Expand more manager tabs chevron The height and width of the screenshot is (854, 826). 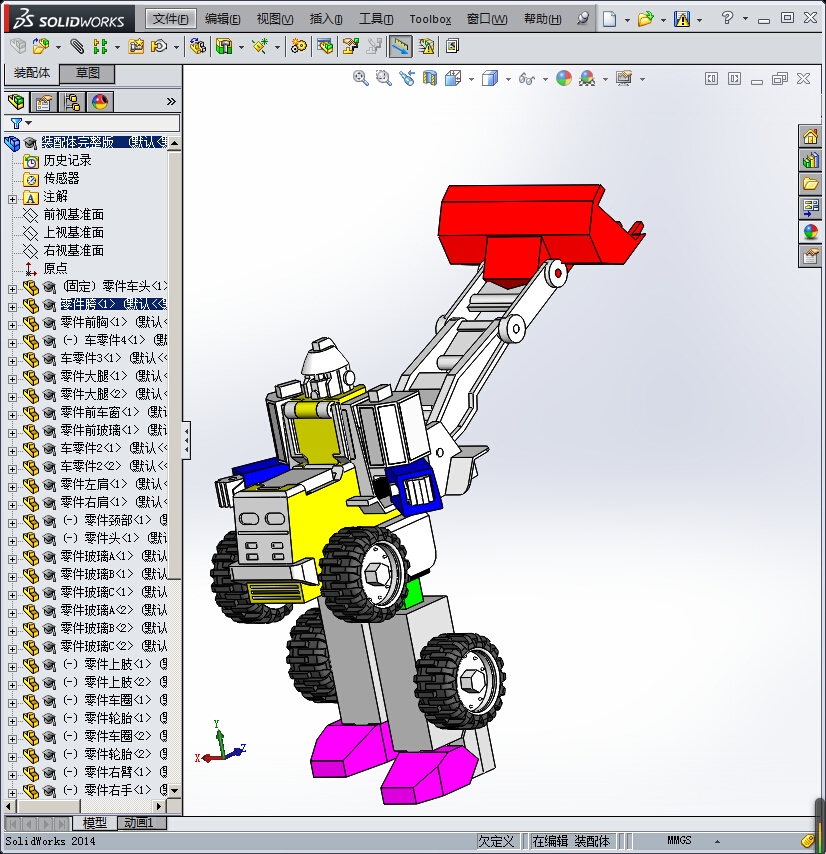[171, 101]
